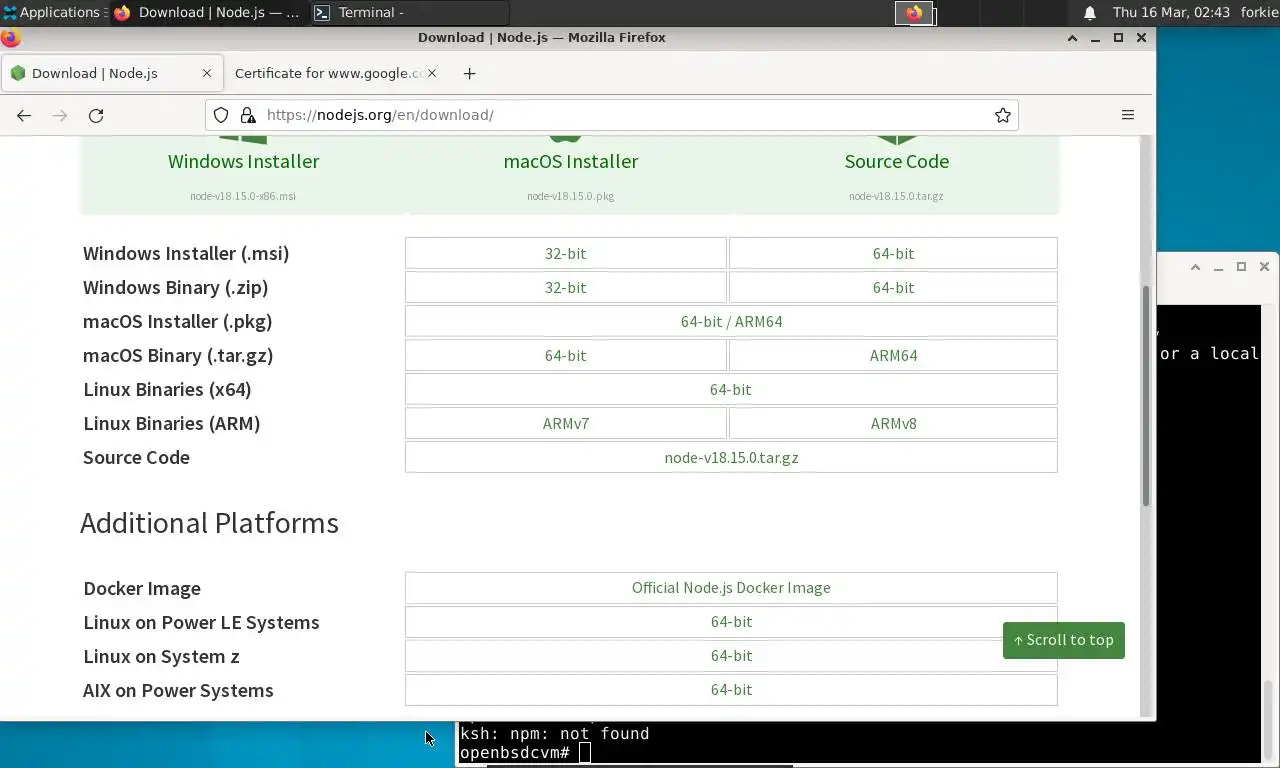Click the notification bell icon
Viewport: 1280px width, 768px height.
click(1090, 13)
